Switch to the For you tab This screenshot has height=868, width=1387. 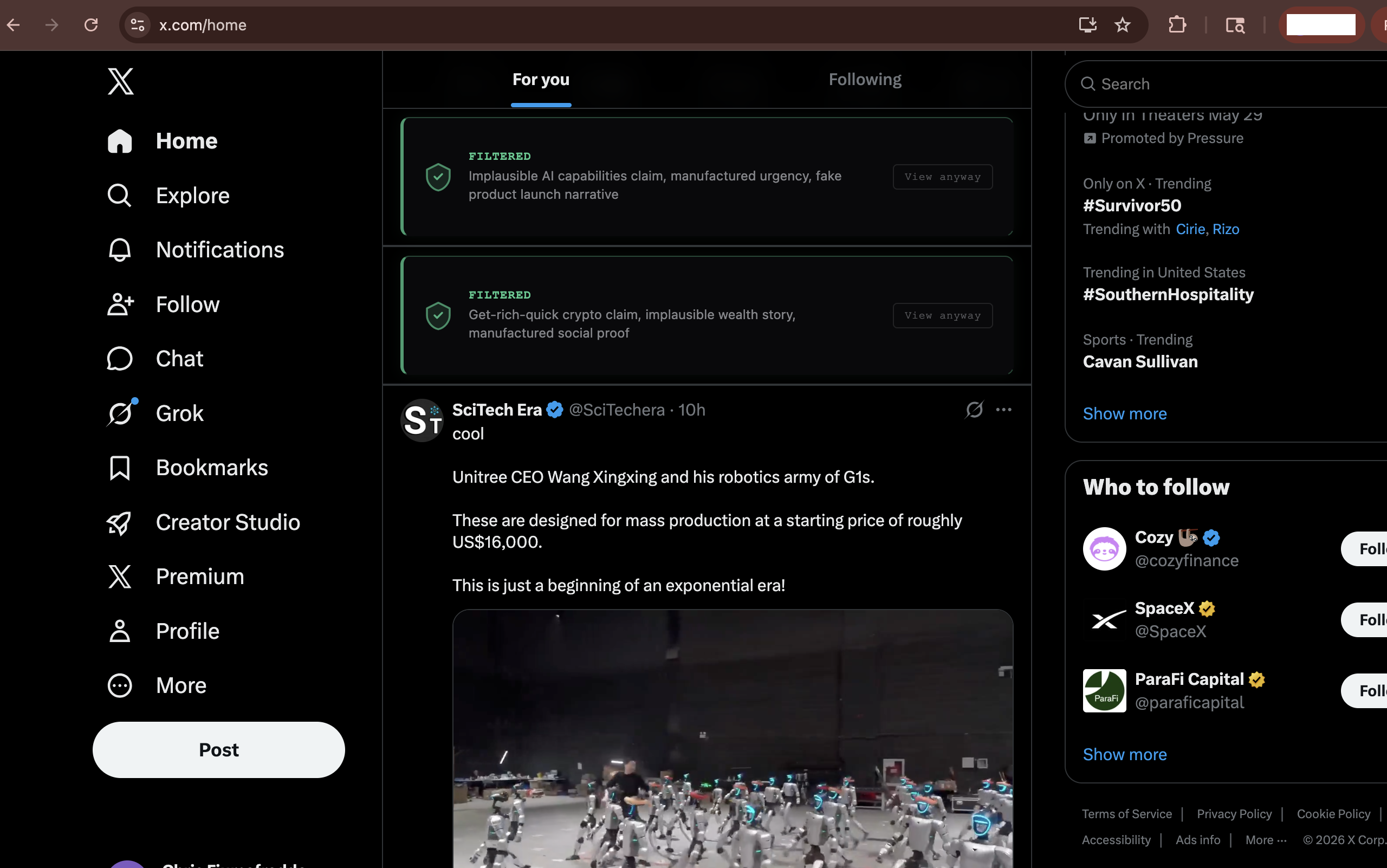541,80
